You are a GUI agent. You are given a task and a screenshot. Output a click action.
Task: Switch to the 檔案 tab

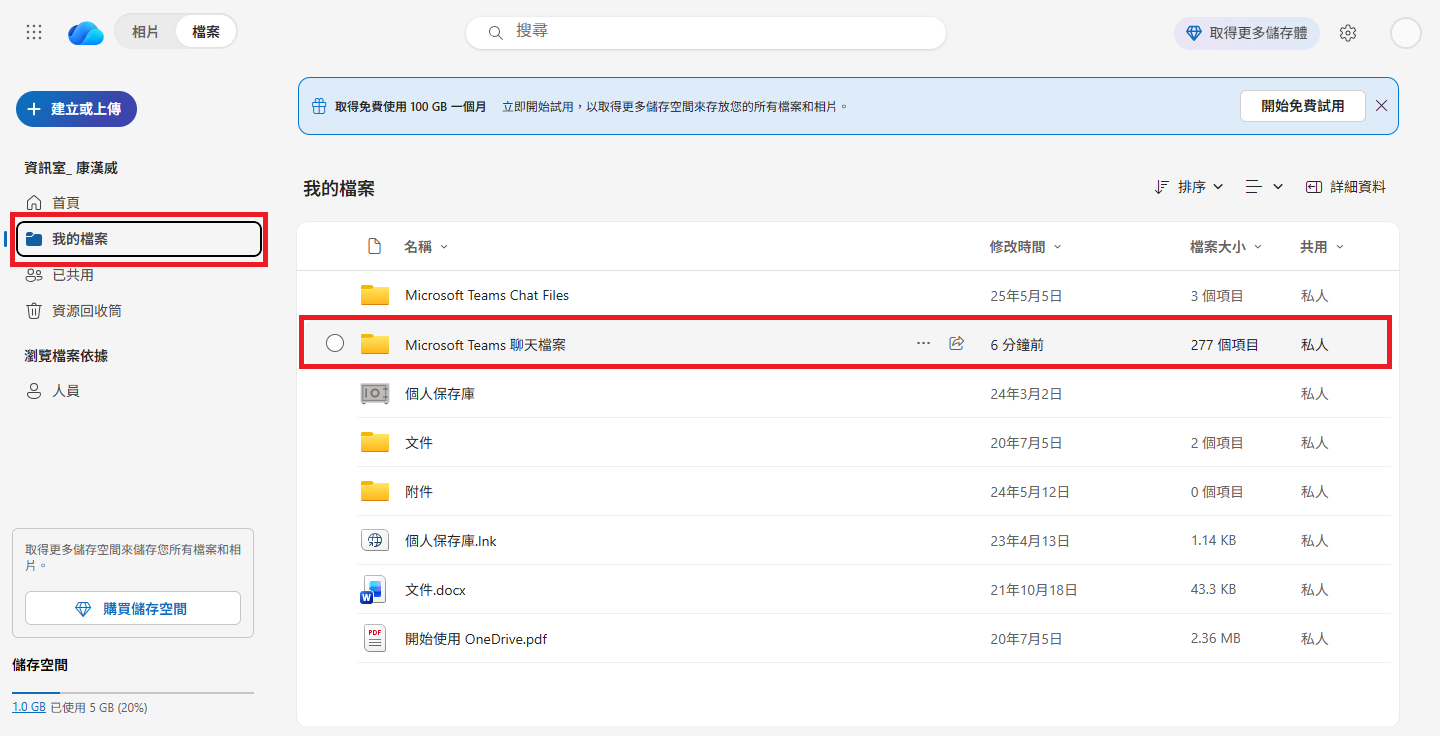click(206, 32)
